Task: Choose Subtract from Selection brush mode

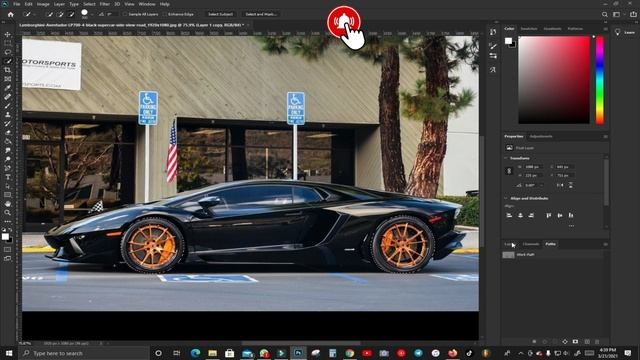Action: 71,14
